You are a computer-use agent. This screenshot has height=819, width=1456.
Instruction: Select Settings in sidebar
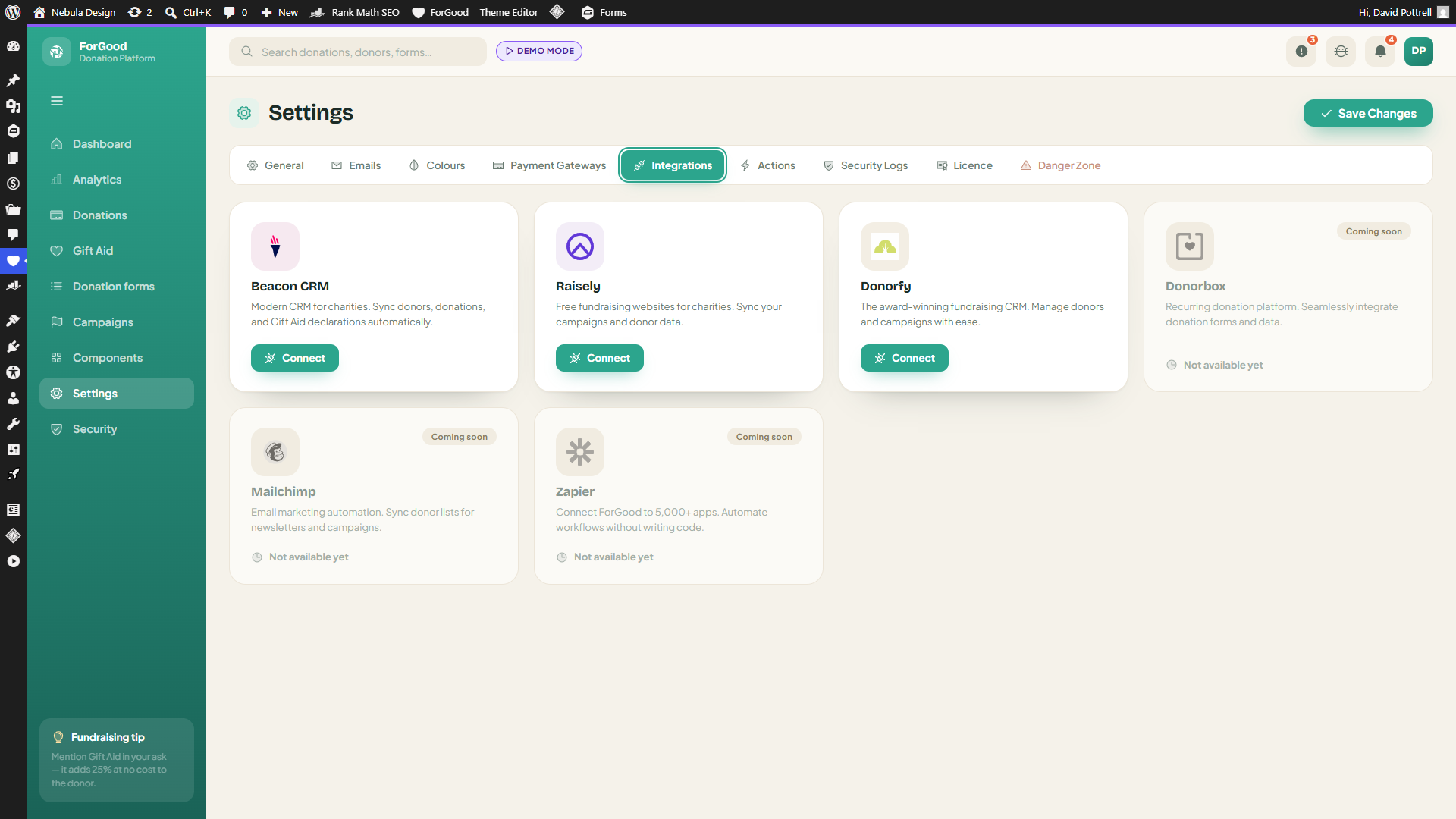pyautogui.click(x=117, y=394)
